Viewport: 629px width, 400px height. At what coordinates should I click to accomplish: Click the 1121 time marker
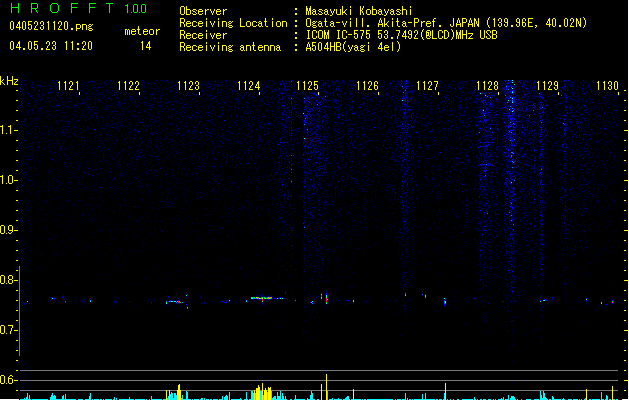click(x=68, y=86)
